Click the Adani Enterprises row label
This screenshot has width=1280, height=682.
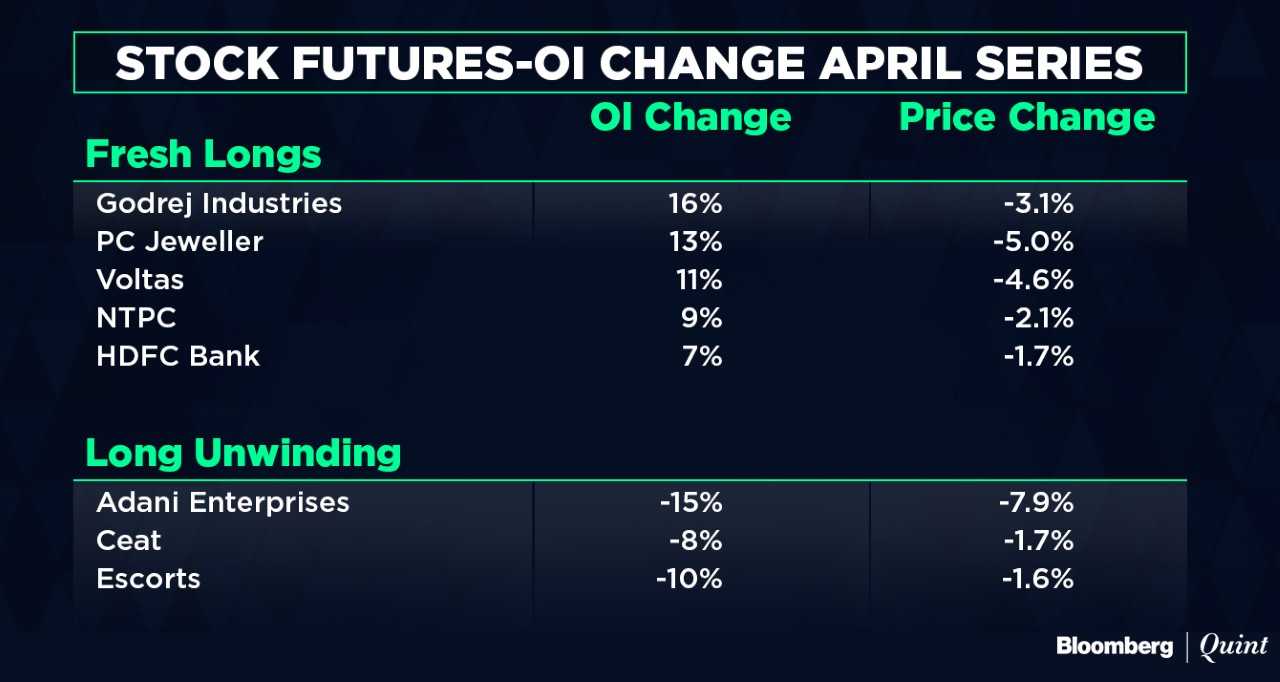[223, 502]
